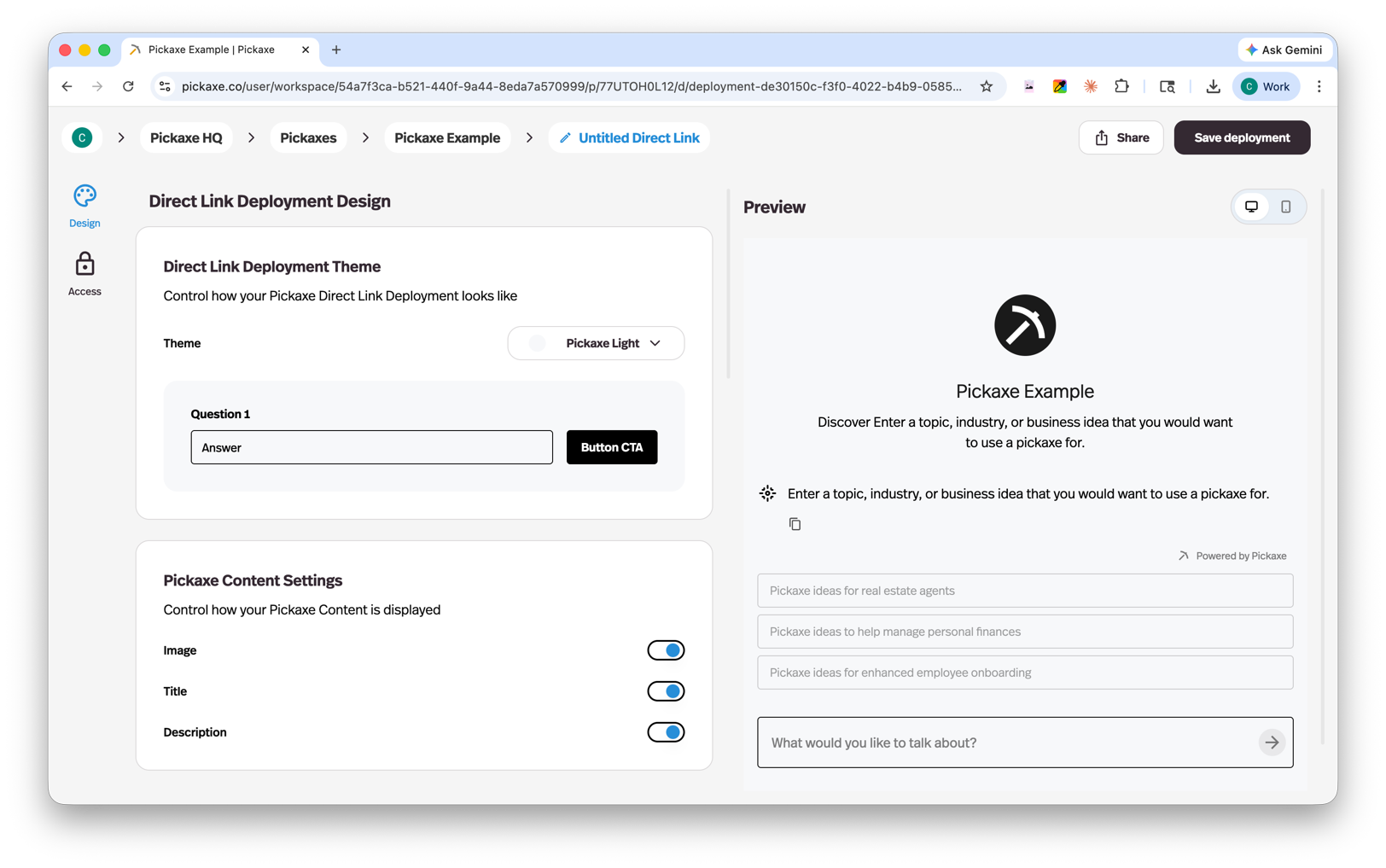Open Chrome downloads via the download icon

(x=1213, y=86)
